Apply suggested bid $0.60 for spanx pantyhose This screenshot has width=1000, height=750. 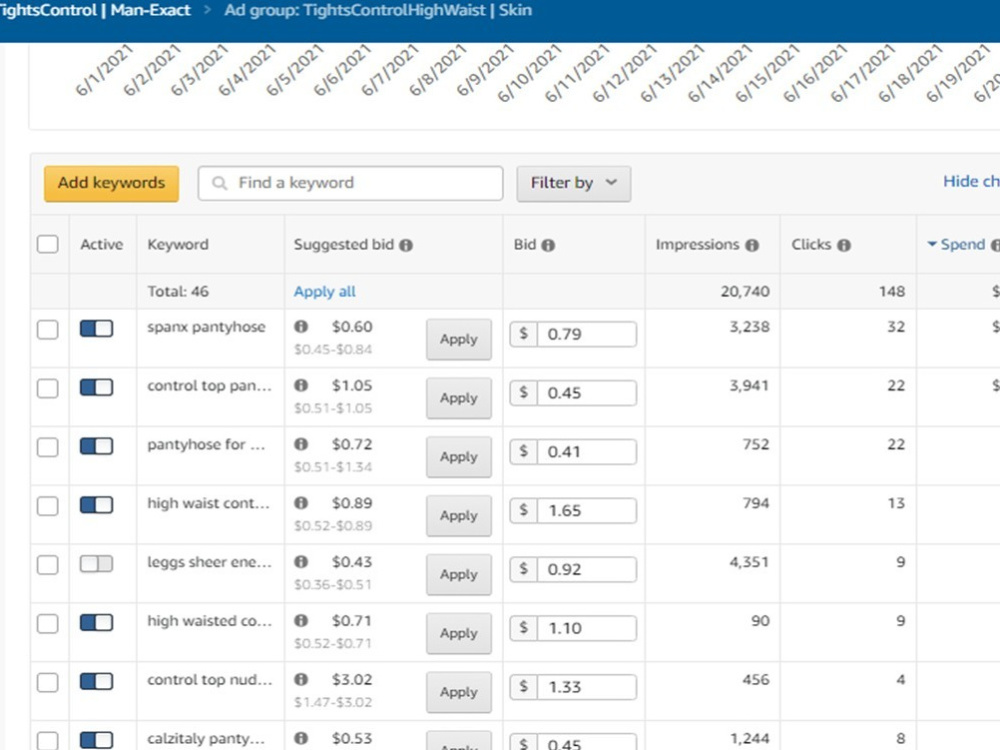pyautogui.click(x=459, y=339)
